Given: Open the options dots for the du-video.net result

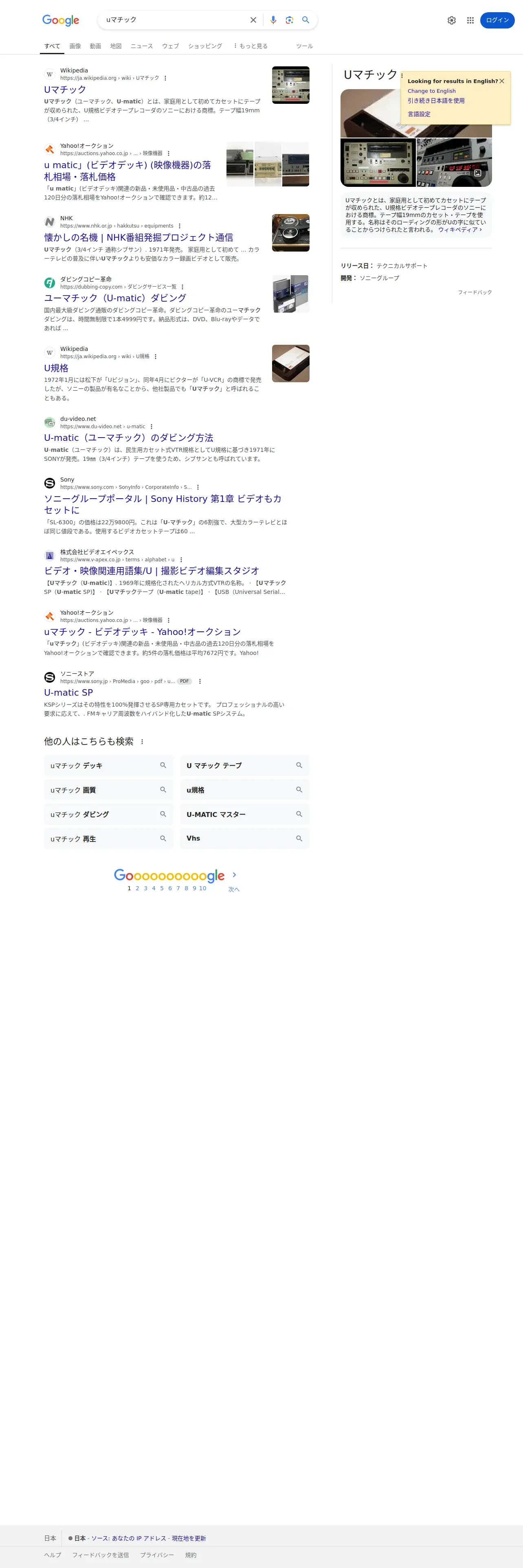Looking at the screenshot, I should click(151, 427).
